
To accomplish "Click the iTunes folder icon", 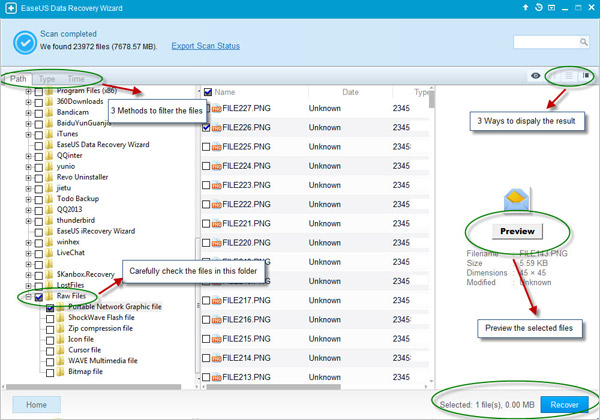I will [50, 134].
